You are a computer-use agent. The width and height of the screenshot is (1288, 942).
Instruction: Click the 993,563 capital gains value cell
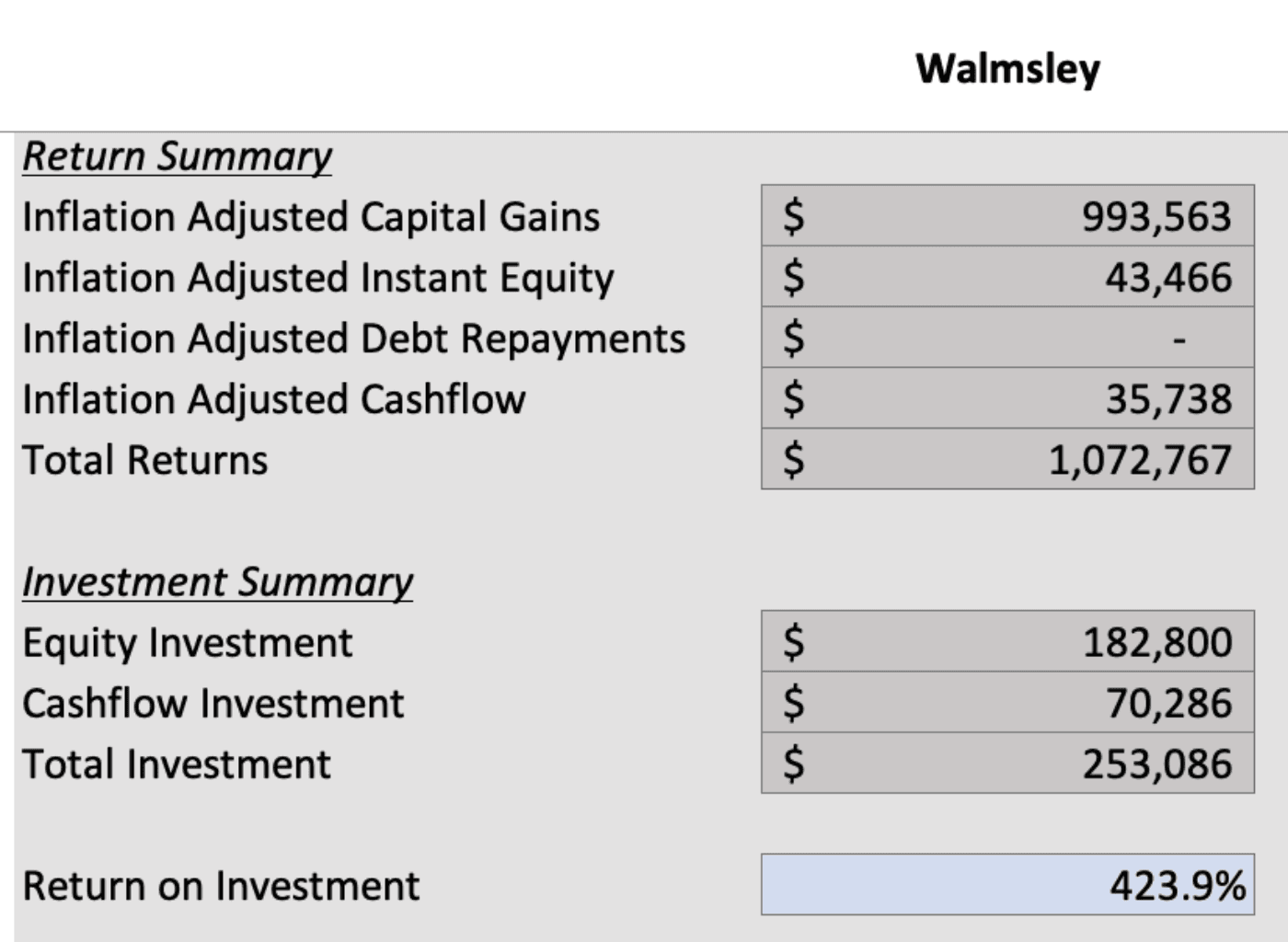coord(1007,216)
